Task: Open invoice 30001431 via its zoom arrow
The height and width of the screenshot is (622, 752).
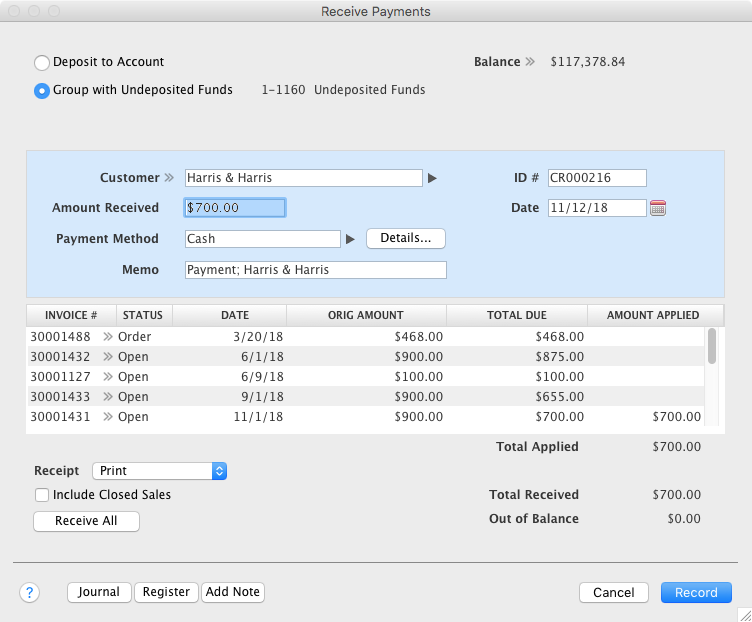Action: [x=108, y=417]
